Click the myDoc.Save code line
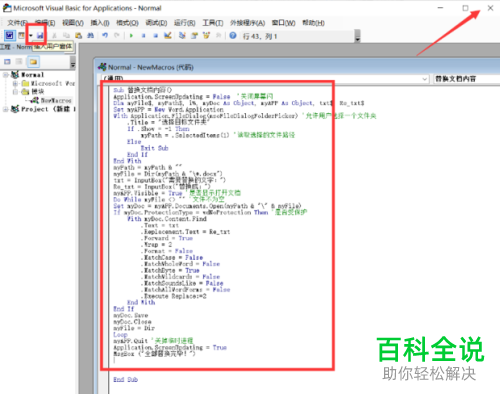 coord(131,315)
